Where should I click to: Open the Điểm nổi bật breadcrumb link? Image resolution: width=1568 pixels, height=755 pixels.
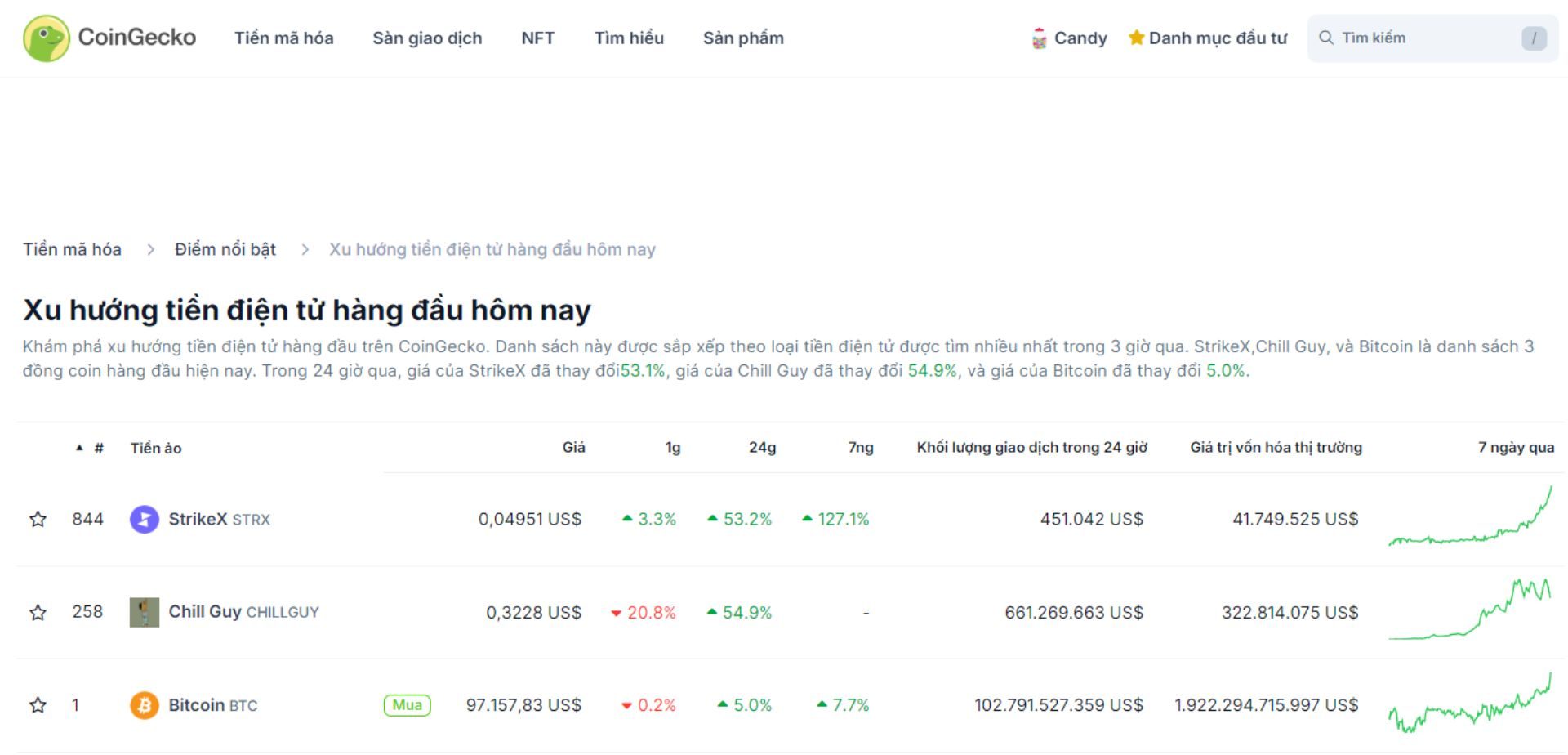[225, 249]
